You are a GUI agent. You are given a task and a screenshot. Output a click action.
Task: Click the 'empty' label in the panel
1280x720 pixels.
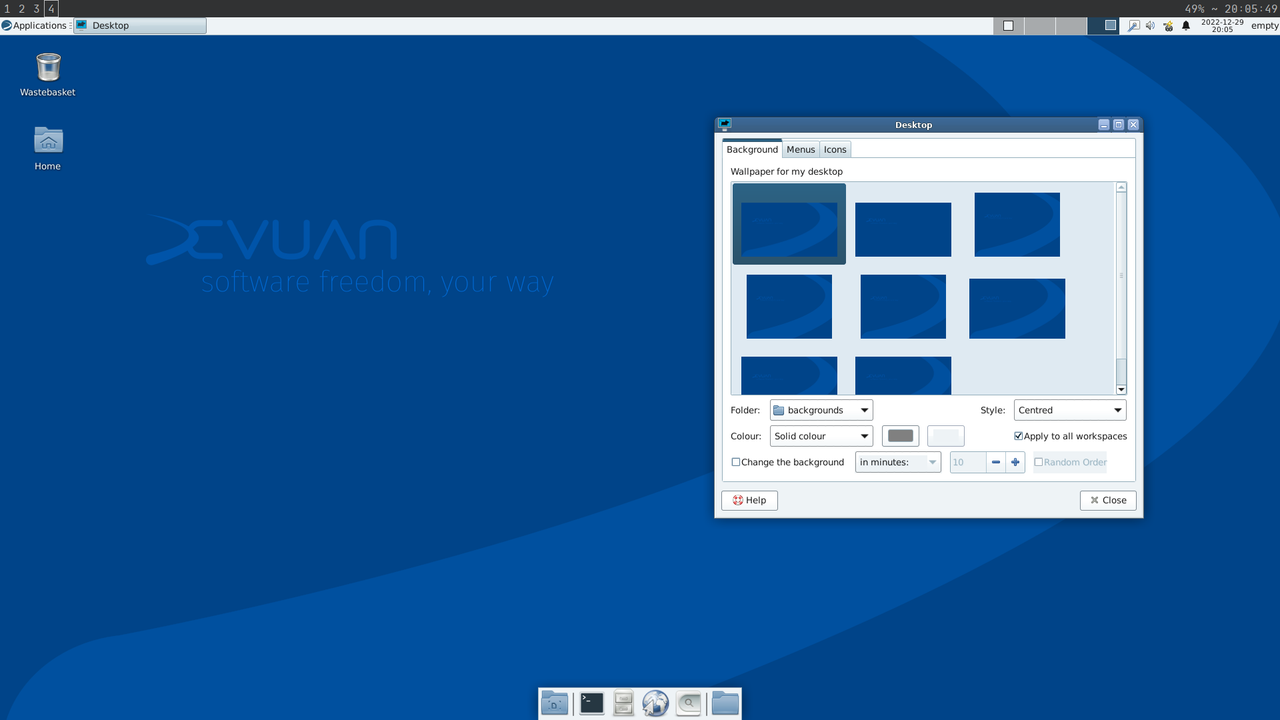(1264, 26)
